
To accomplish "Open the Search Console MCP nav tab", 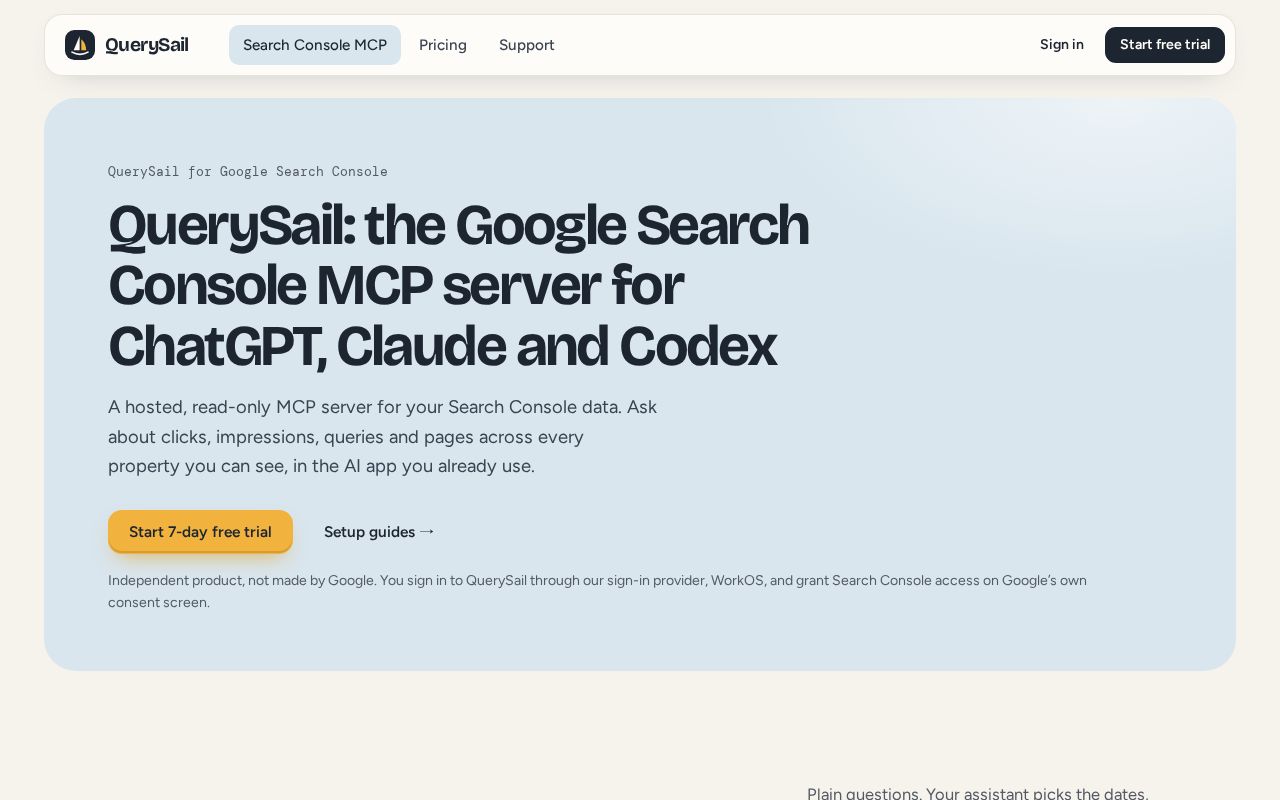I will 315,45.
